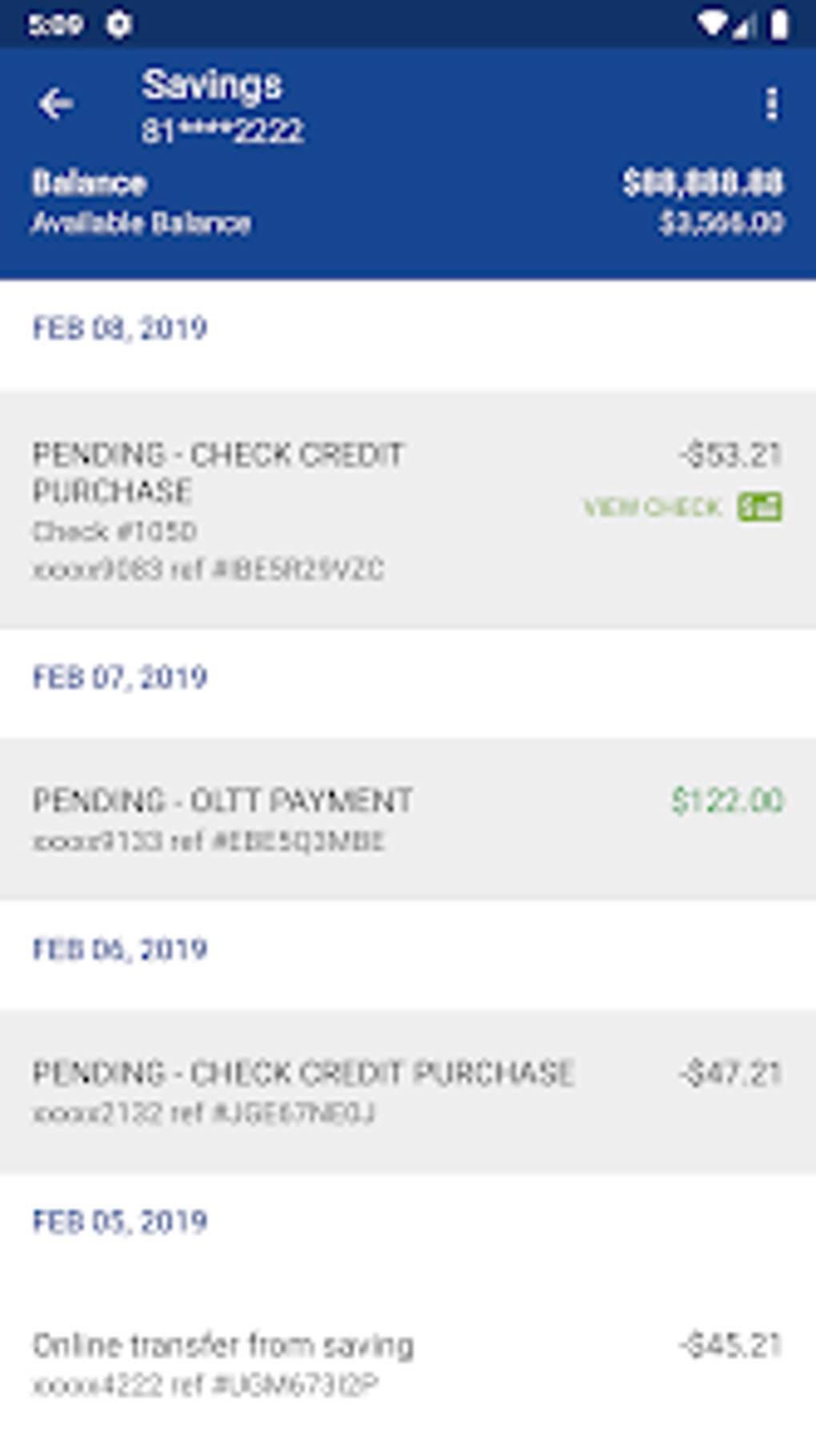Image resolution: width=816 pixels, height=1456 pixels.
Task: Tap the $122.00 payment amount
Action: click(x=727, y=801)
